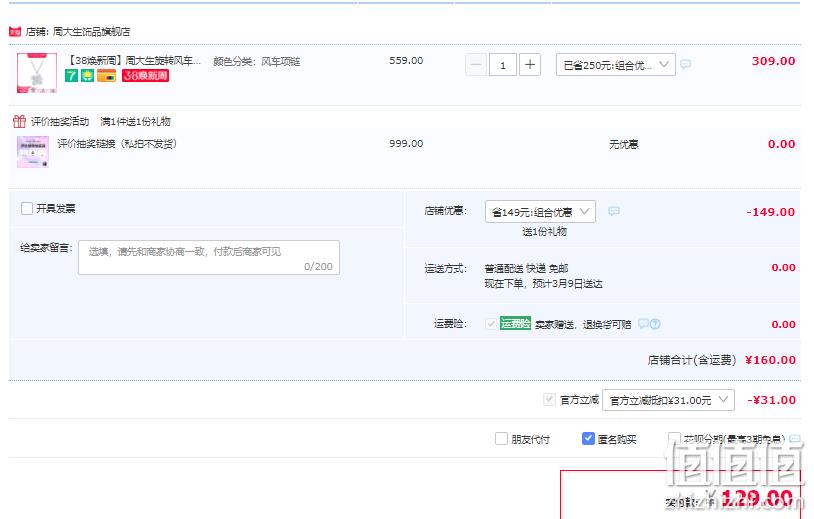Open the 省149元:组合优惠 store discount dropdown
This screenshot has height=519, width=814.
tap(540, 212)
